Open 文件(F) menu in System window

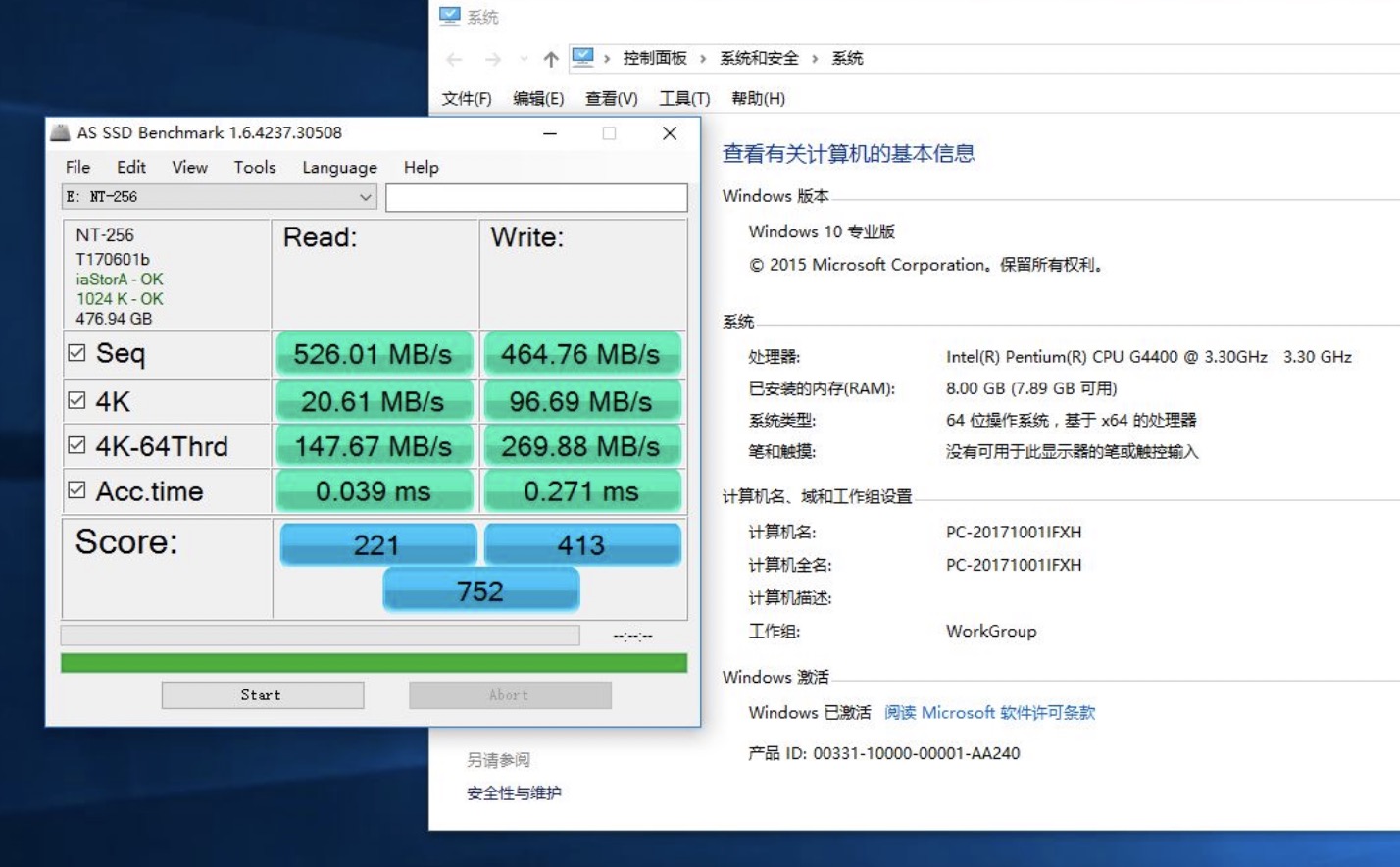[x=467, y=98]
